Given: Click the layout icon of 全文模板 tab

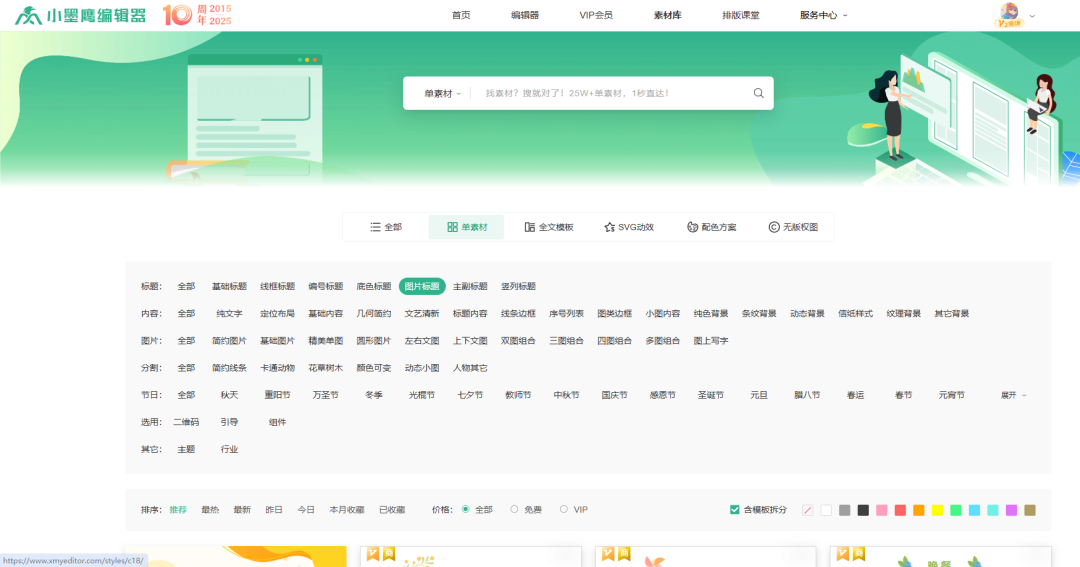Looking at the screenshot, I should [530, 227].
